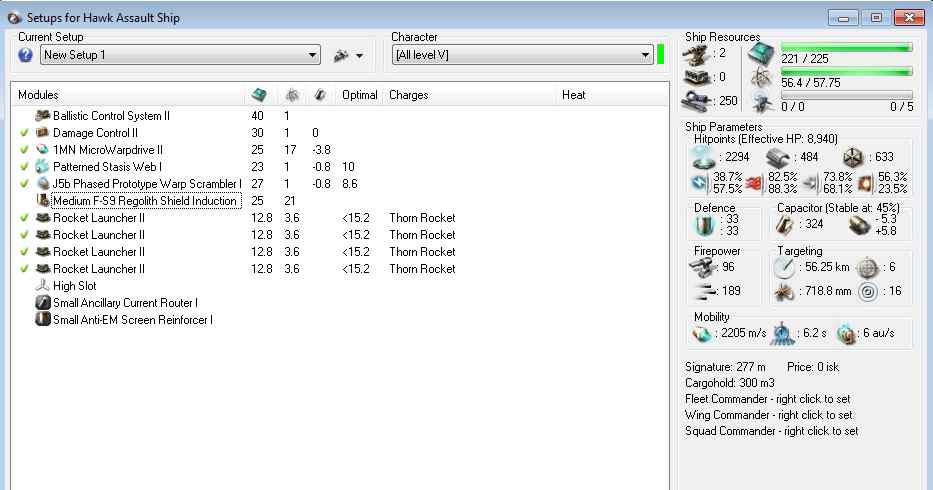Image resolution: width=933 pixels, height=490 pixels.
Task: Sort by the powergrid column header icon
Action: tap(292, 95)
